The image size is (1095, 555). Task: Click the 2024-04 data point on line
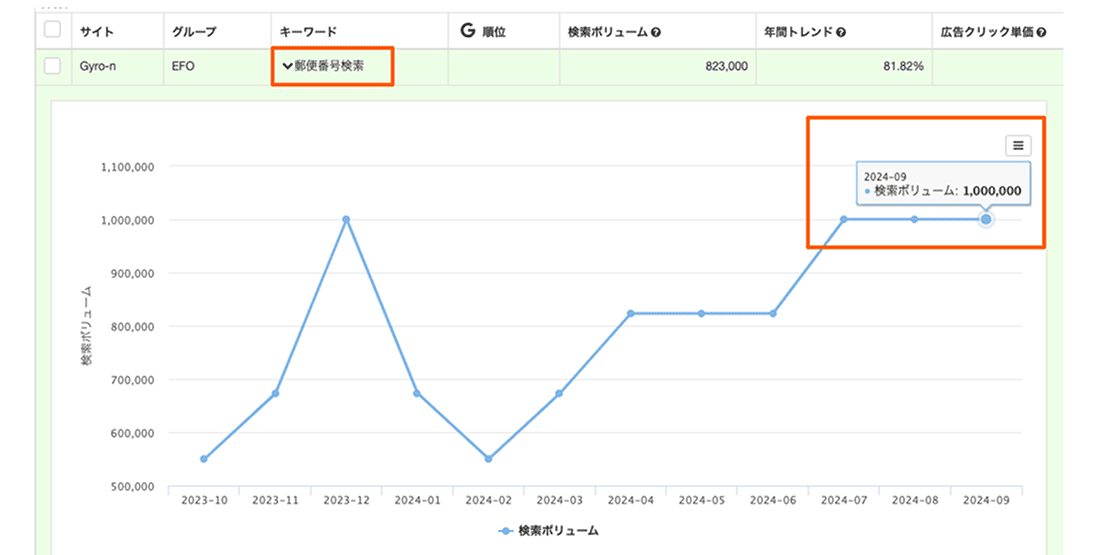(x=630, y=313)
